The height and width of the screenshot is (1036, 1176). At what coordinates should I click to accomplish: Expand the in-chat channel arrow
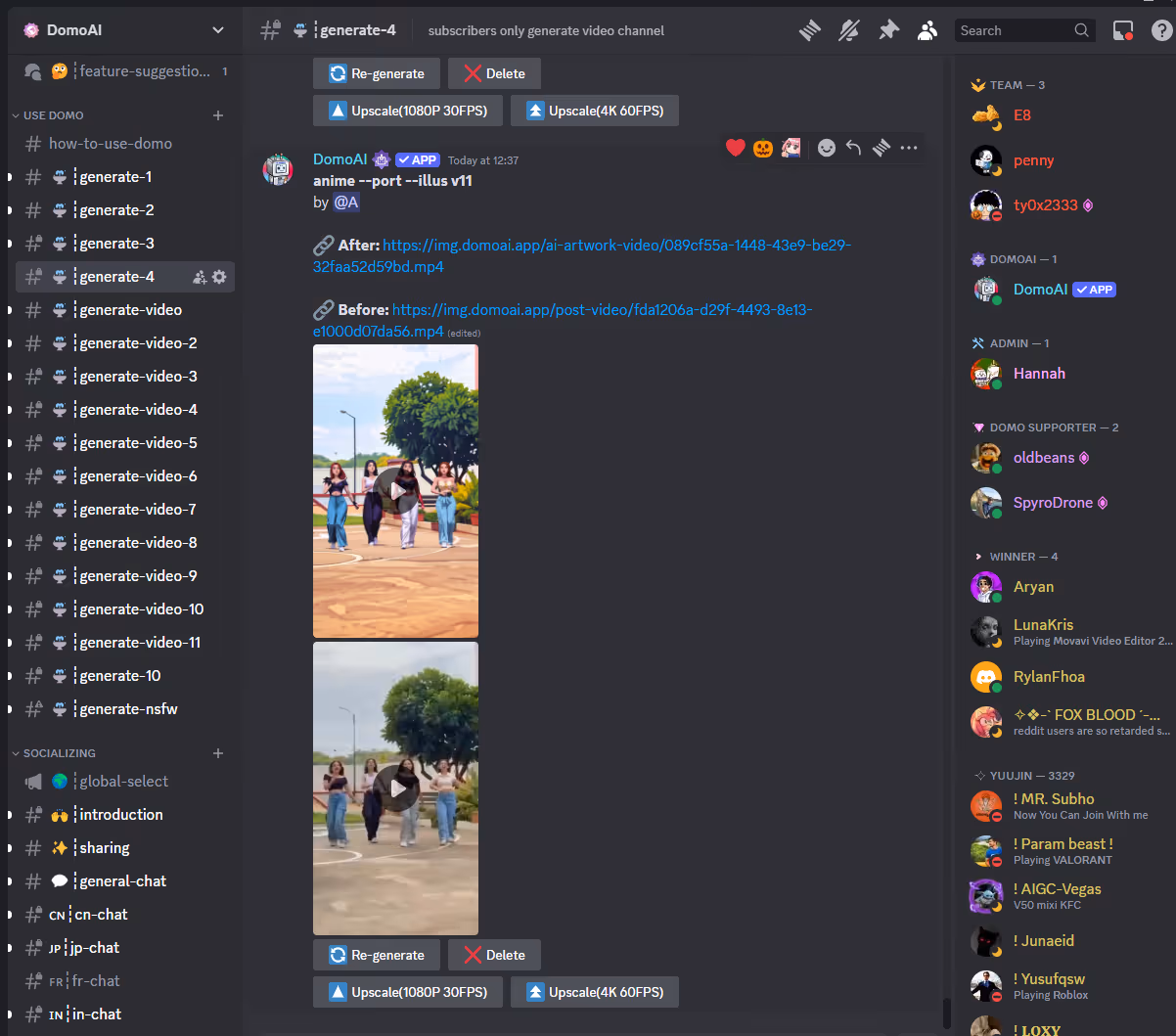click(10, 1014)
